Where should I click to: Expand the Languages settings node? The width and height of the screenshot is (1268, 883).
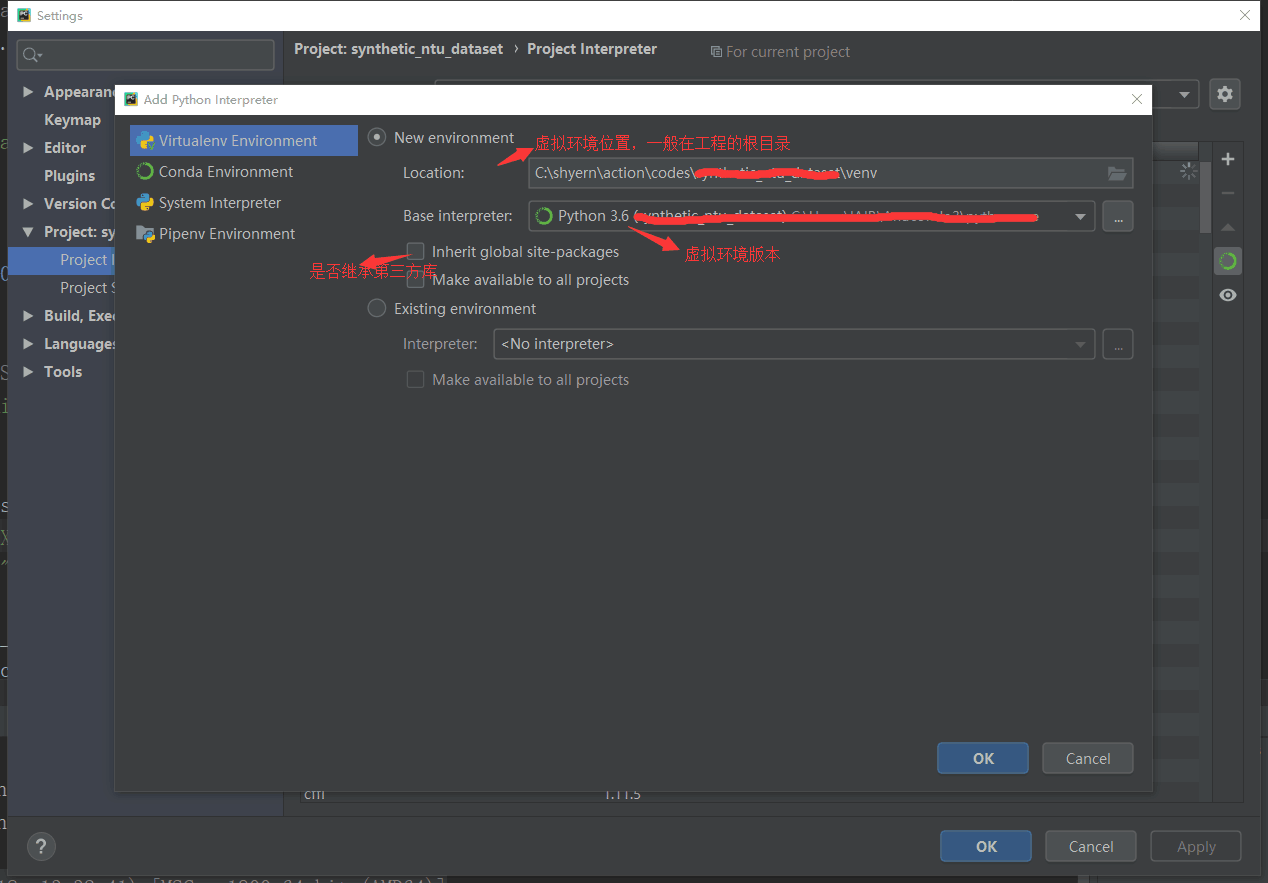click(28, 344)
